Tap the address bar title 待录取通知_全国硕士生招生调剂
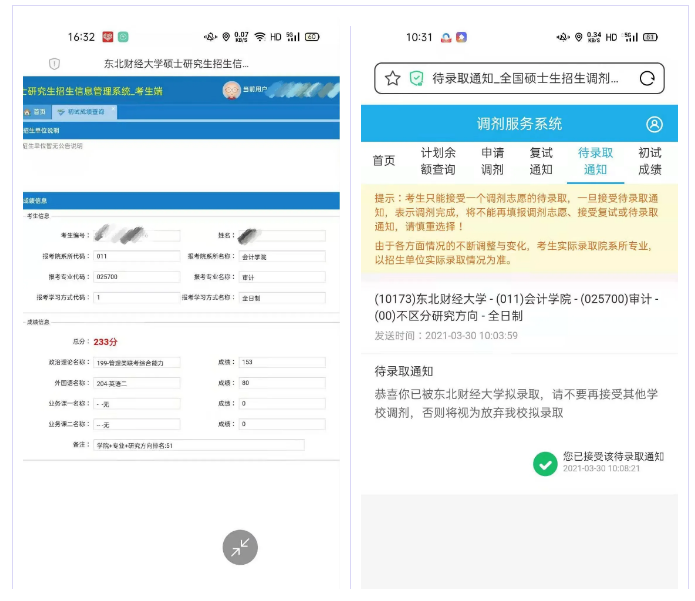 pyautogui.click(x=525, y=78)
